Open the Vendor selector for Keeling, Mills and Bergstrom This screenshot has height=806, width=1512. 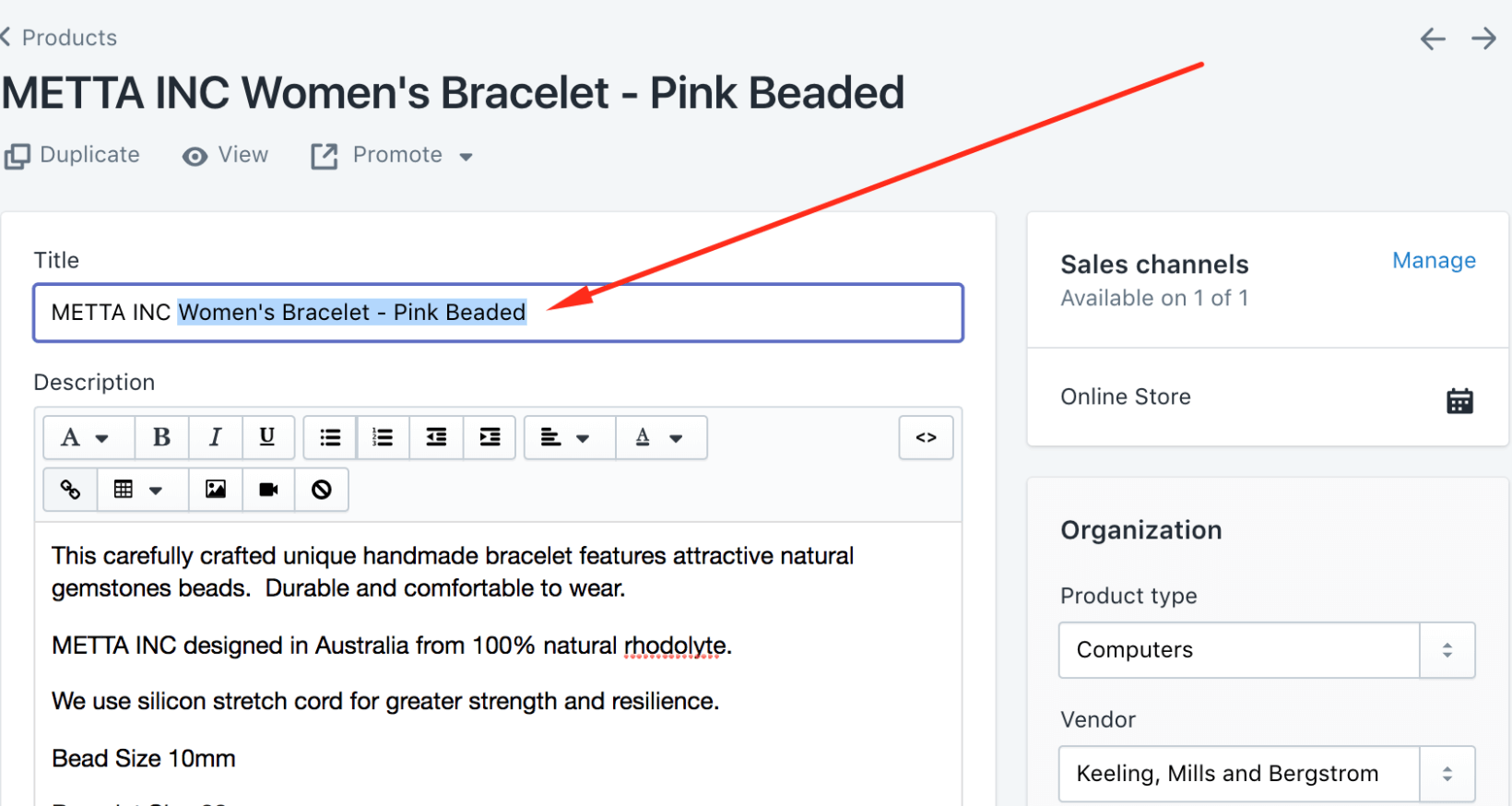[1265, 774]
